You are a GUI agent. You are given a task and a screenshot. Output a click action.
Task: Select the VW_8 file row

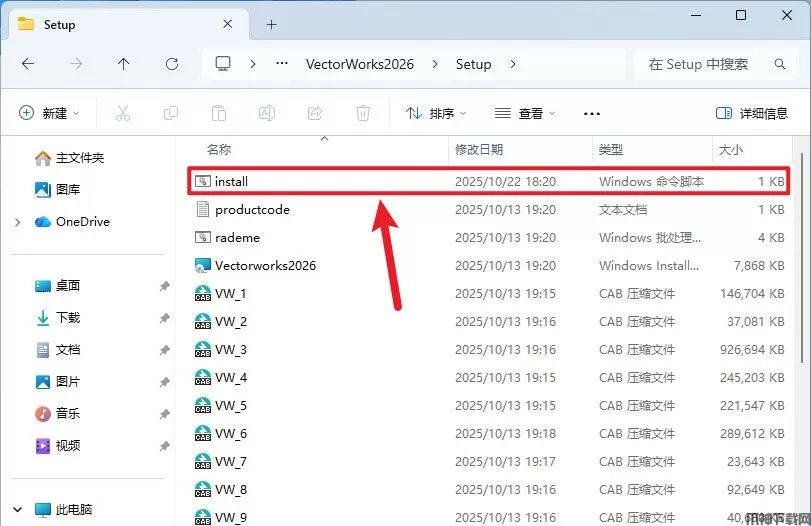coord(489,489)
